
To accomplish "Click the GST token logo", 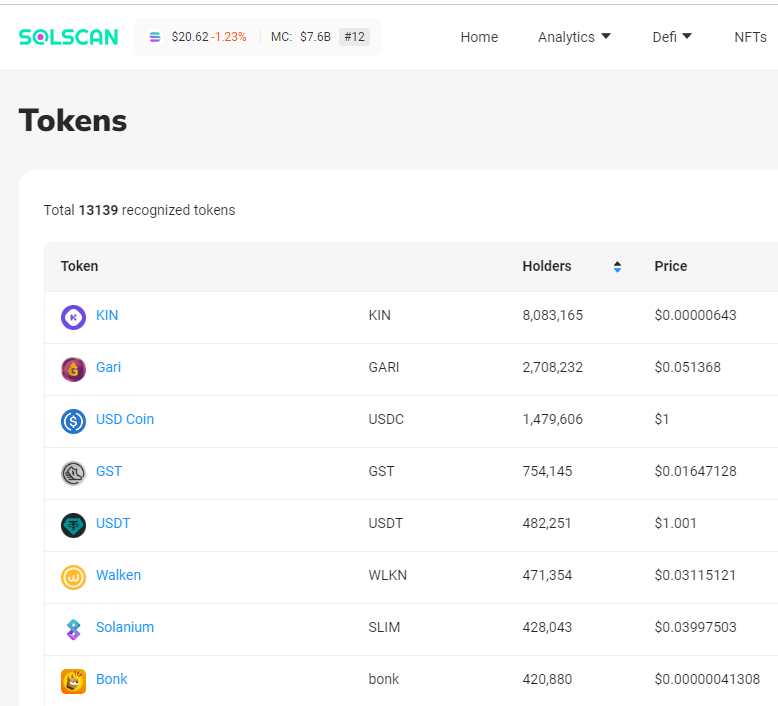I will (x=73, y=473).
